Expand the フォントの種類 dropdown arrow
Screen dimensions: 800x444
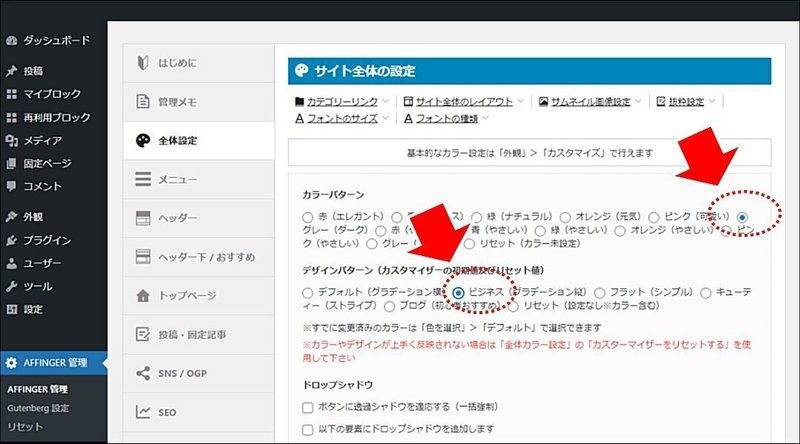485,118
